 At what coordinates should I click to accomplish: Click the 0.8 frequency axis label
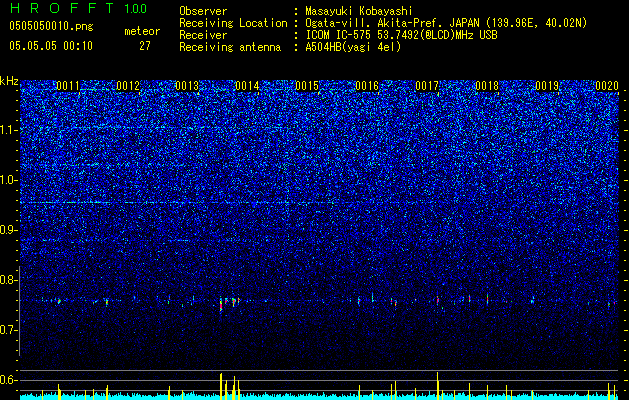[8, 280]
